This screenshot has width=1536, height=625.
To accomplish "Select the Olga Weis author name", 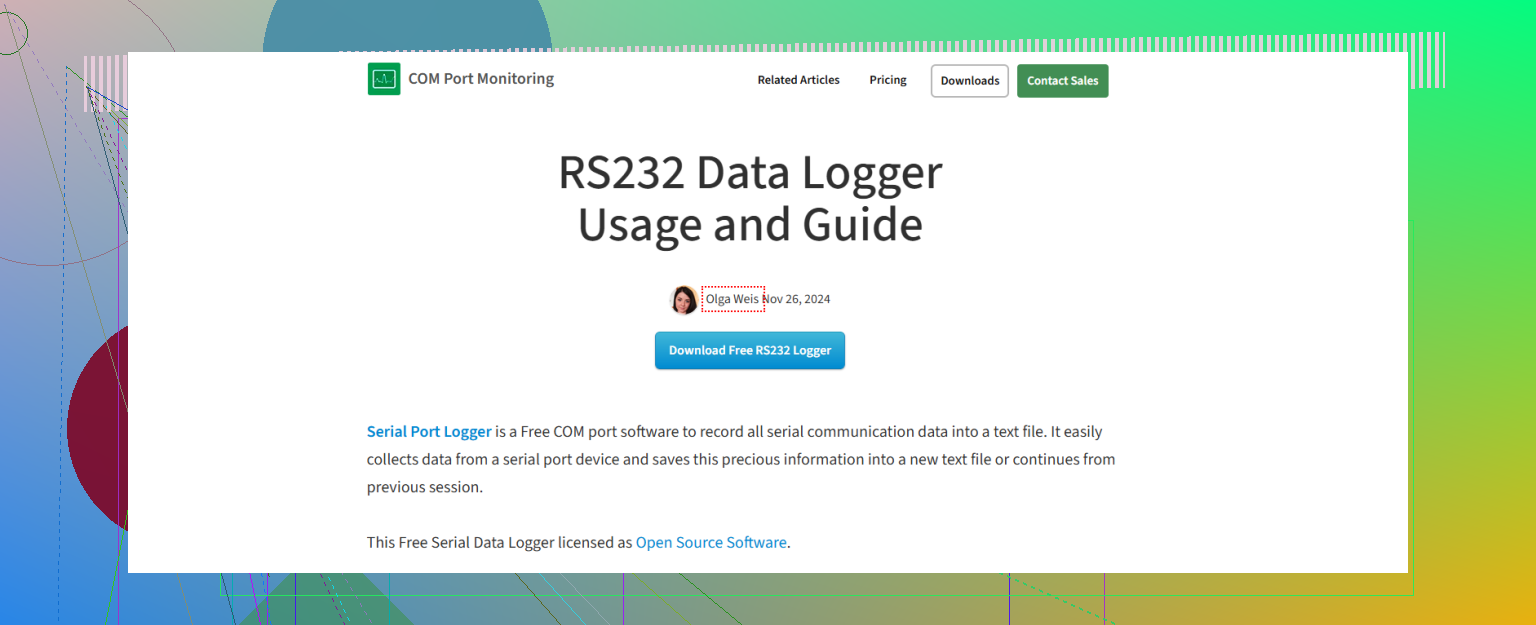I will click(x=732, y=299).
